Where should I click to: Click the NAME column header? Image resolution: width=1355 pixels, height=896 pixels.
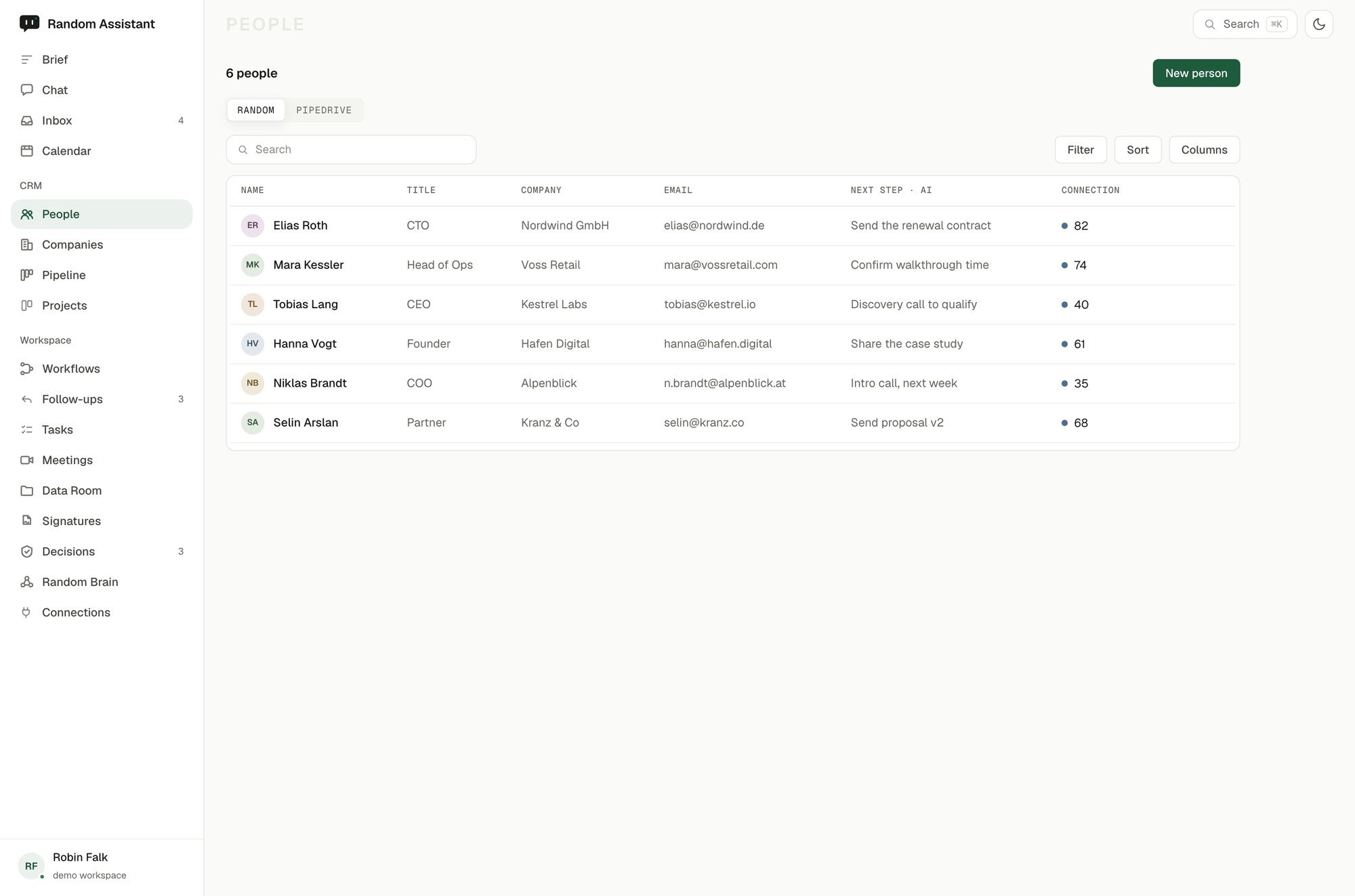coord(252,190)
